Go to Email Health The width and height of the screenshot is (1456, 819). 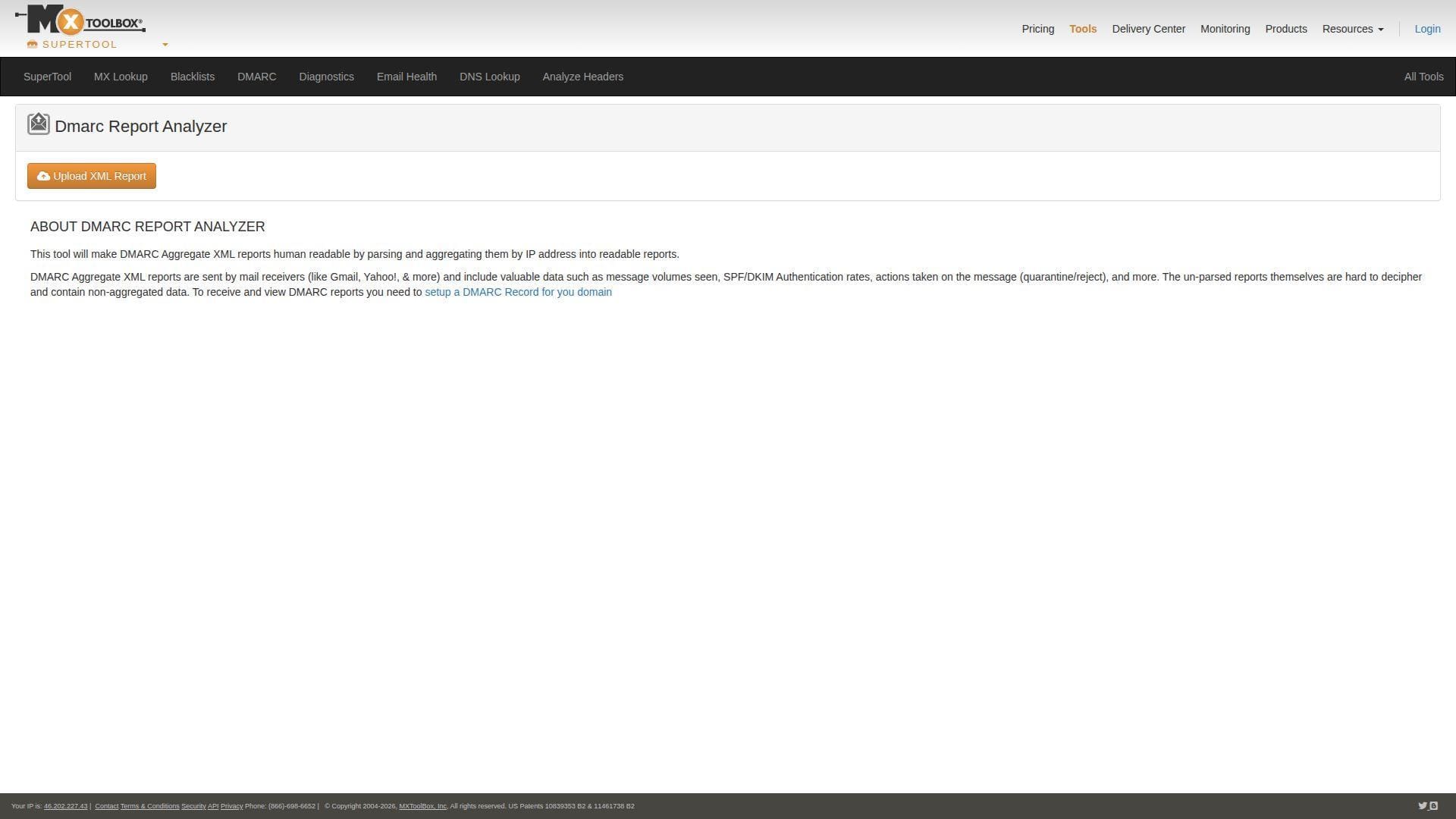click(406, 77)
